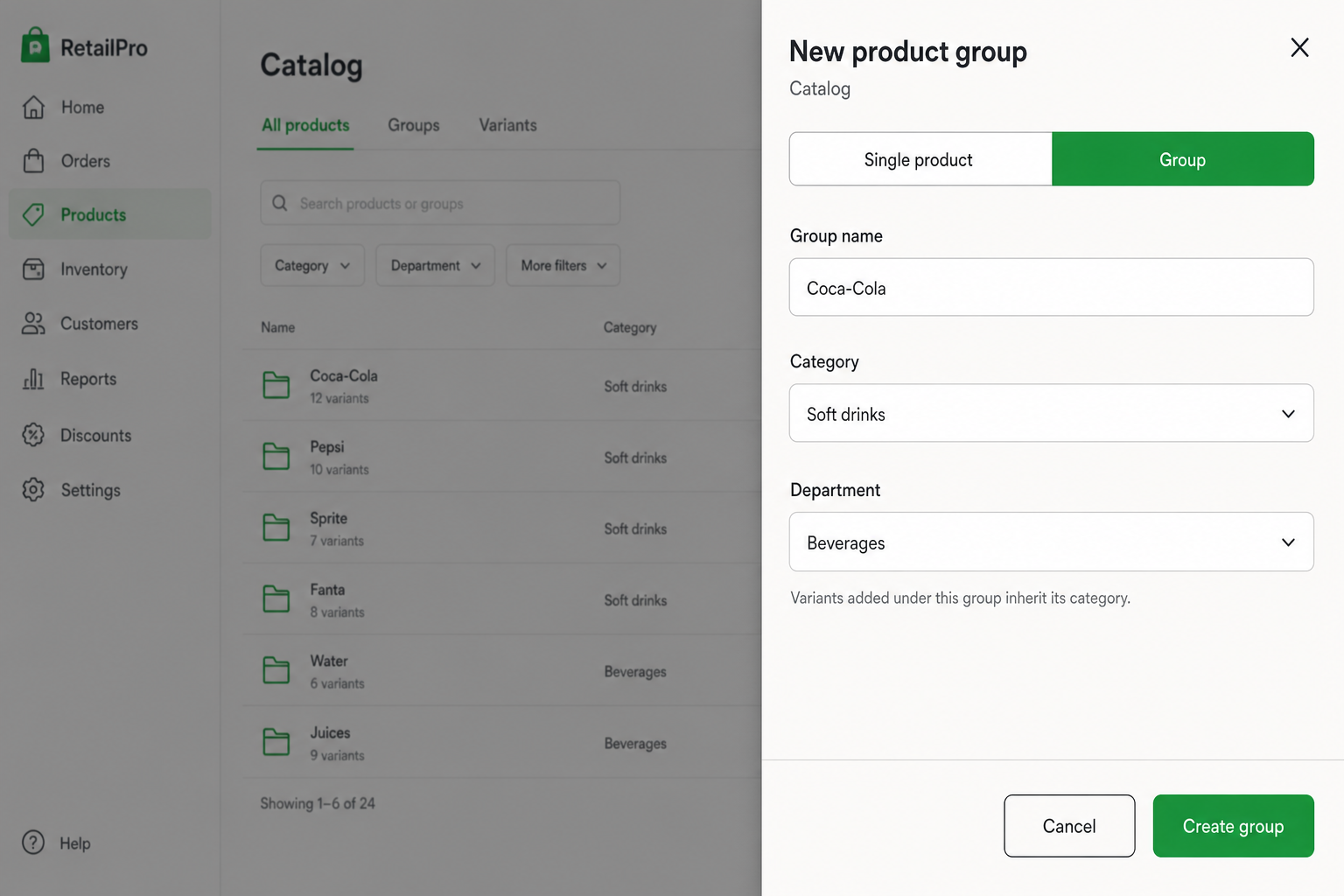Click the Fanta group folder icon
This screenshot has width=1344, height=896.
click(x=276, y=599)
